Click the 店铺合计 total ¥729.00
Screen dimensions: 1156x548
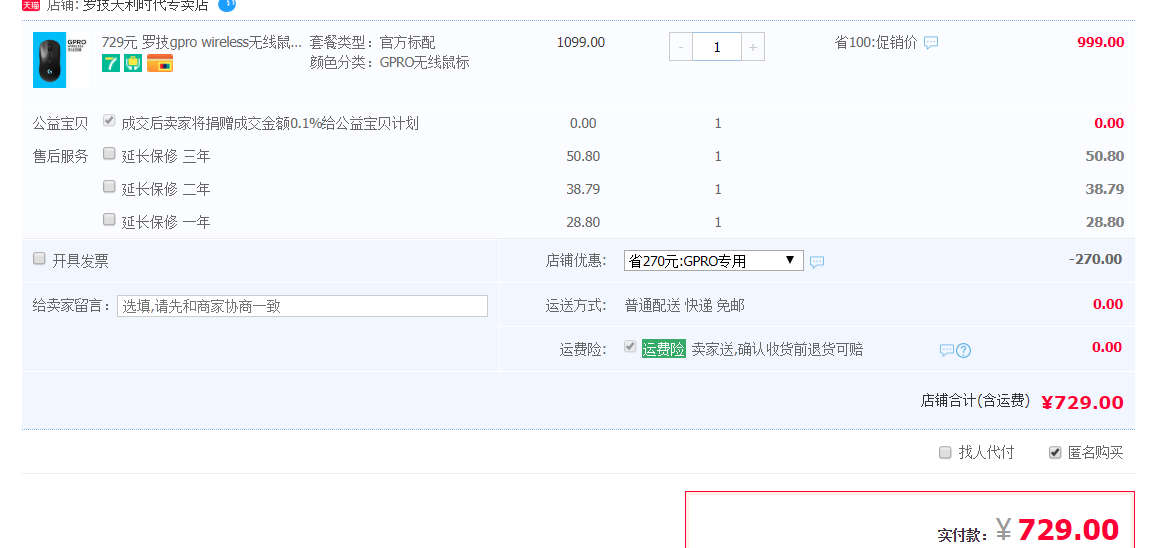pyautogui.click(x=1082, y=403)
